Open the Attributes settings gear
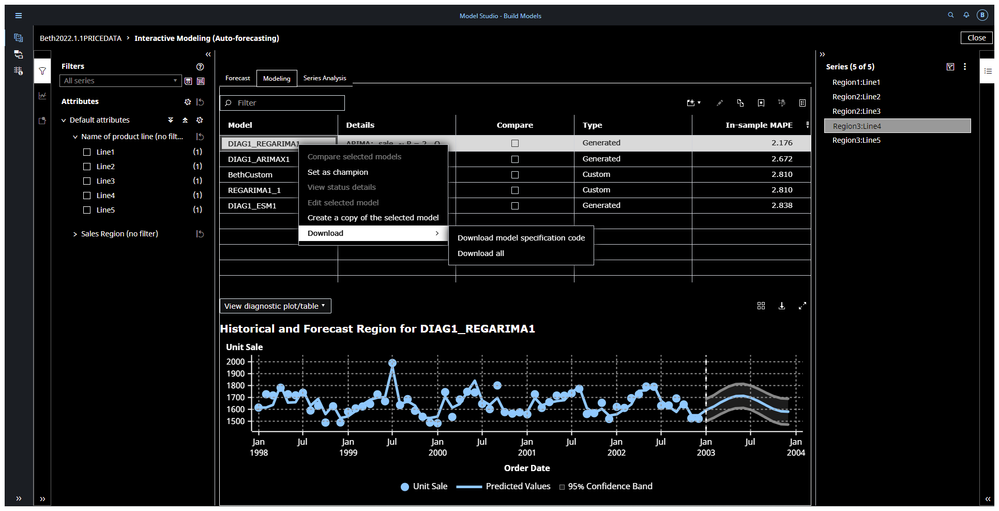 click(x=187, y=102)
